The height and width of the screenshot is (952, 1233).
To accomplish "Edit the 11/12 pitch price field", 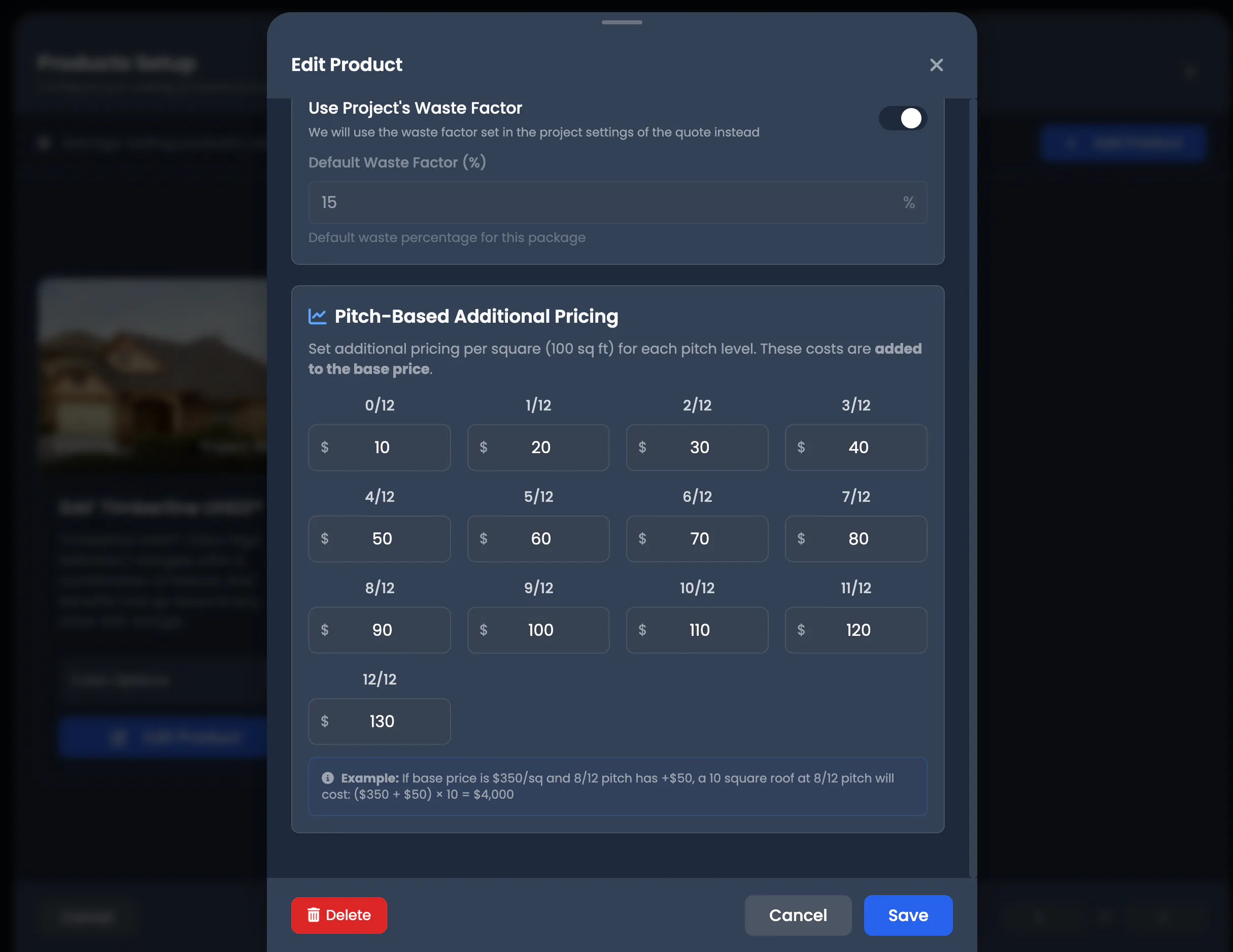I will (x=856, y=630).
